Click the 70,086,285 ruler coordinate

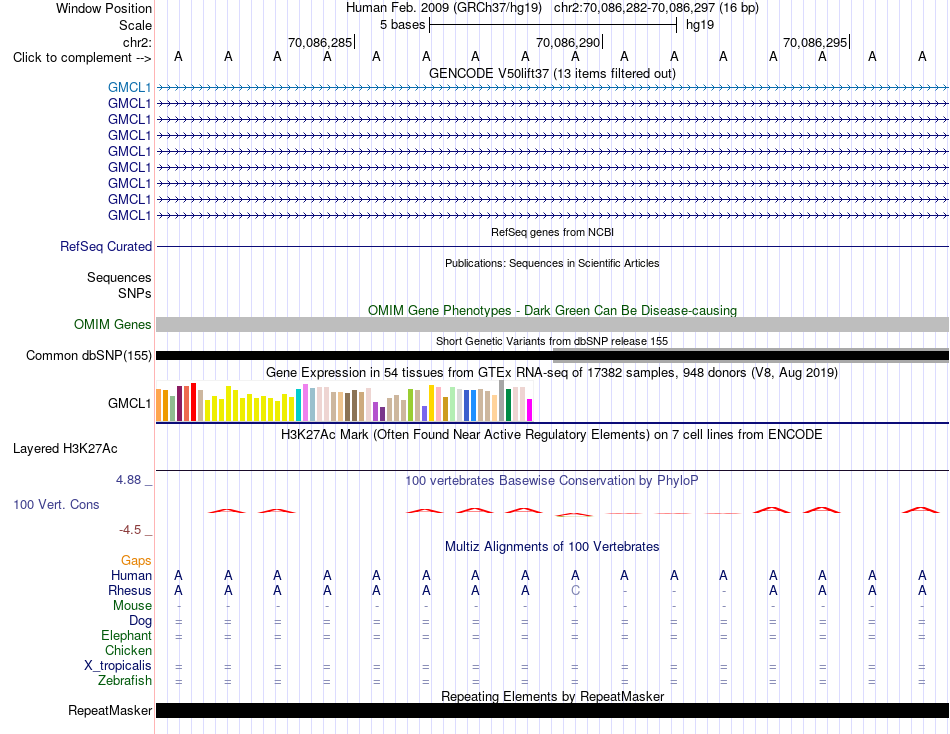click(320, 42)
